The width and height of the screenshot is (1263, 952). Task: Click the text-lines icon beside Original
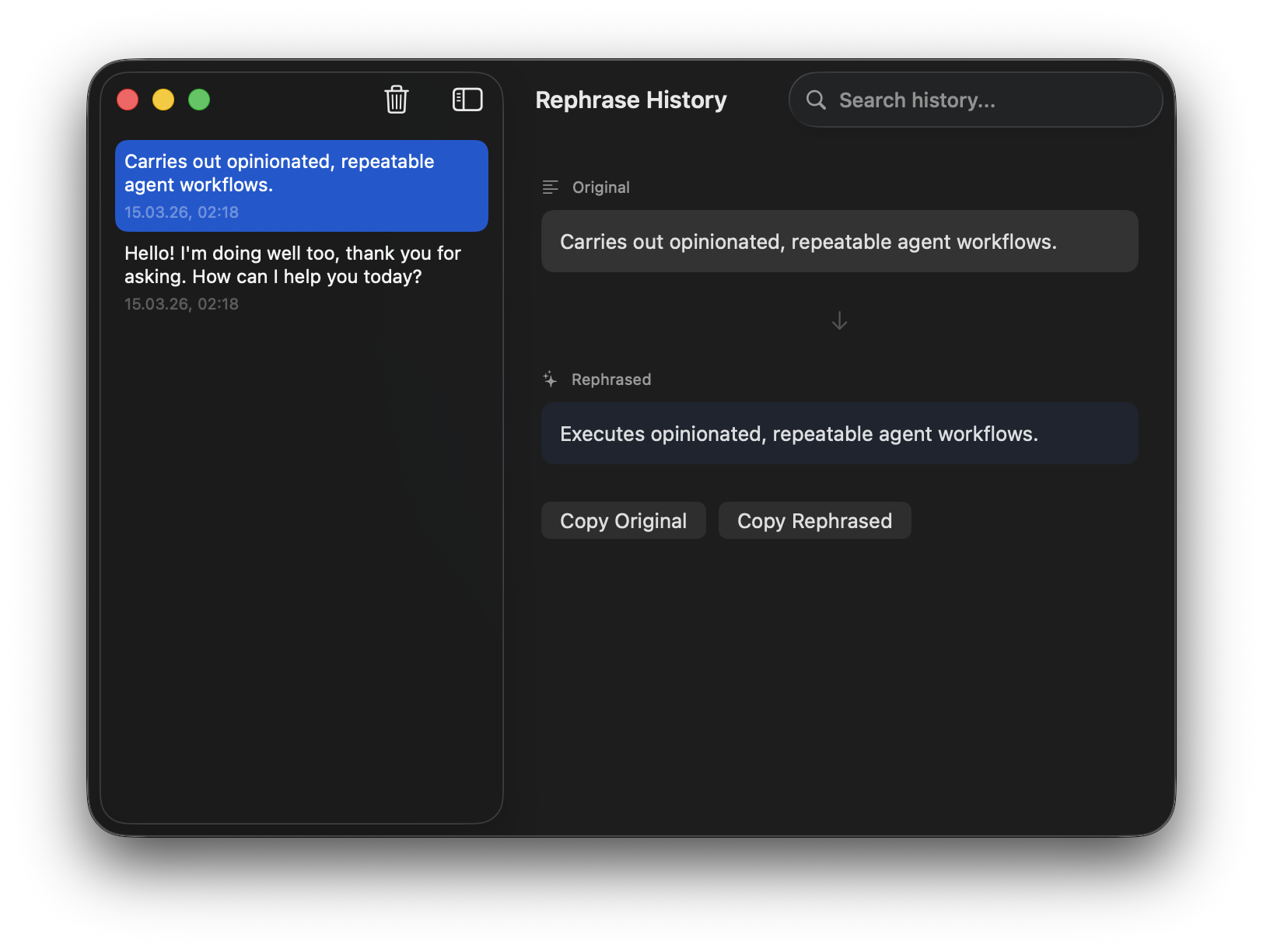tap(551, 187)
